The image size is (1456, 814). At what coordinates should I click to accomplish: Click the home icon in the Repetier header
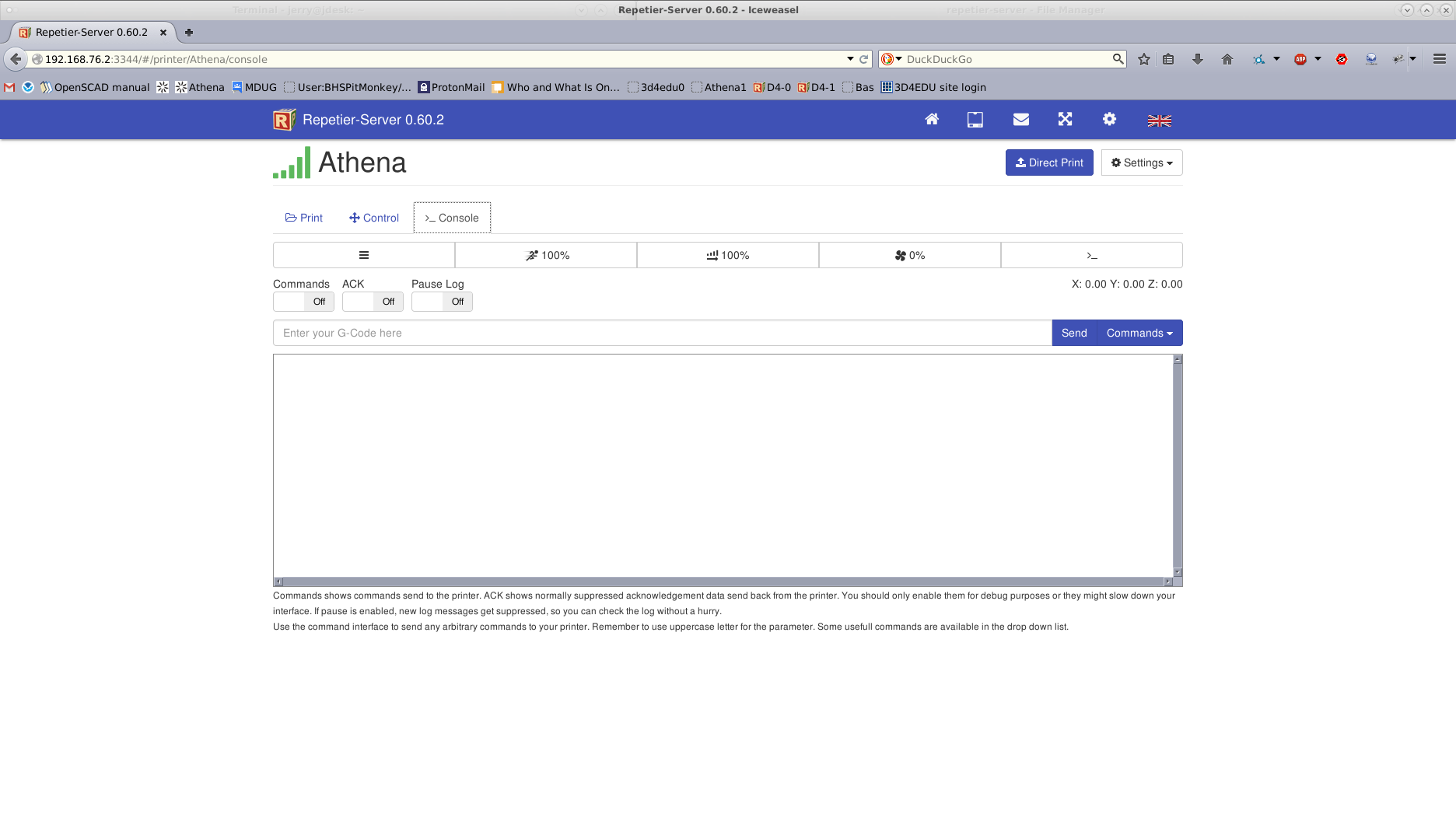pos(931,120)
